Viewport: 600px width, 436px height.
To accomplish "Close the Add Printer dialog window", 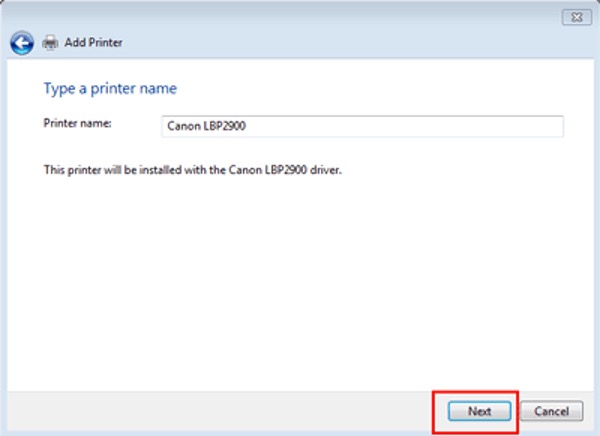I will 572,16.
